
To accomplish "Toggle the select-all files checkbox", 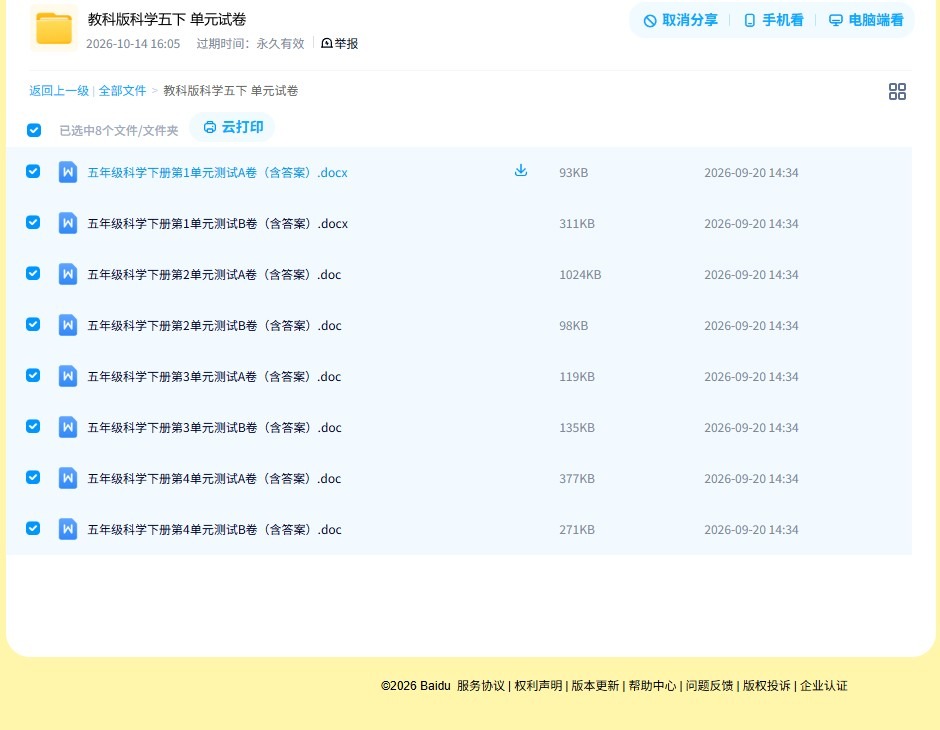I will pos(34,130).
